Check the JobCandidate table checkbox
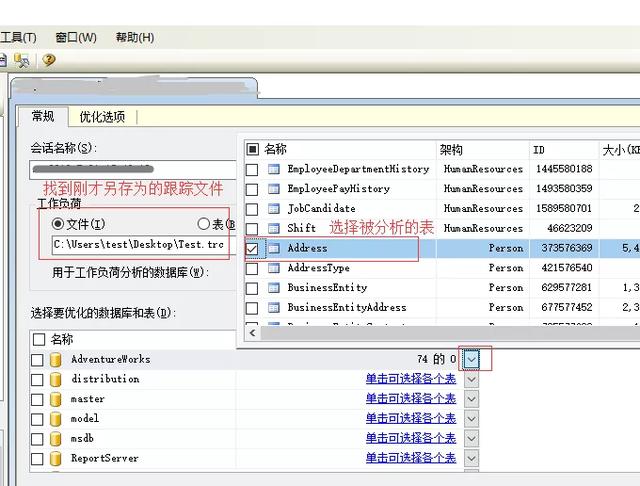 [x=252, y=209]
